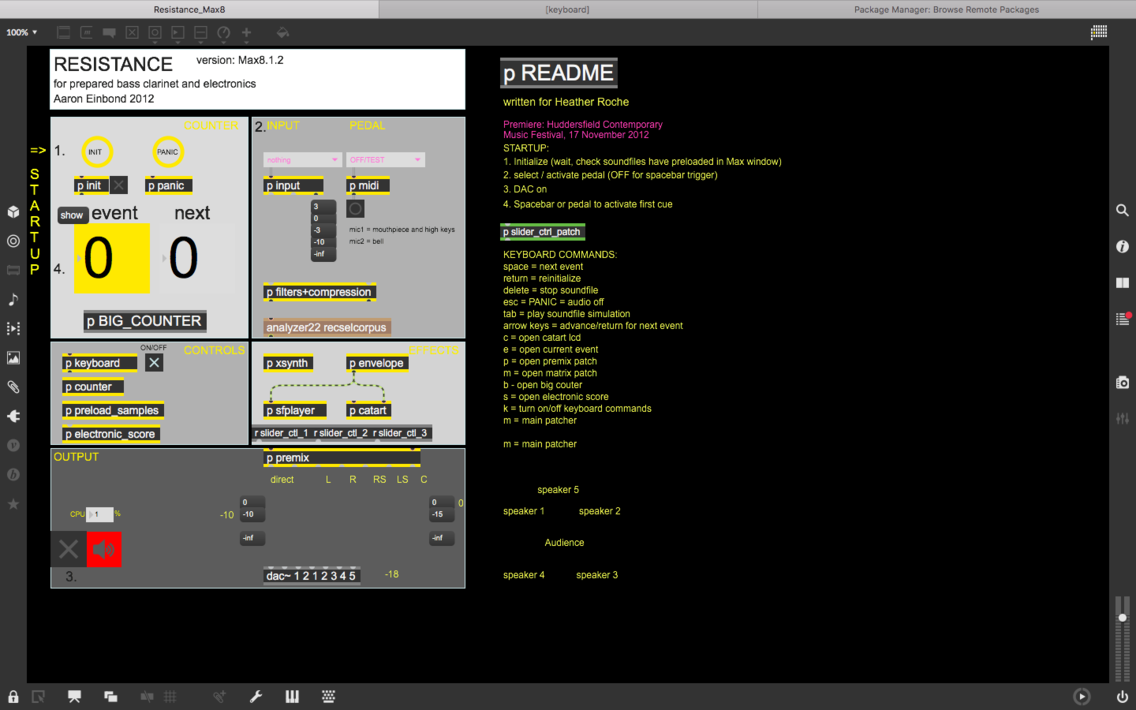Switch to the [keyboard] tab
The image size is (1136, 710).
[x=567, y=9]
